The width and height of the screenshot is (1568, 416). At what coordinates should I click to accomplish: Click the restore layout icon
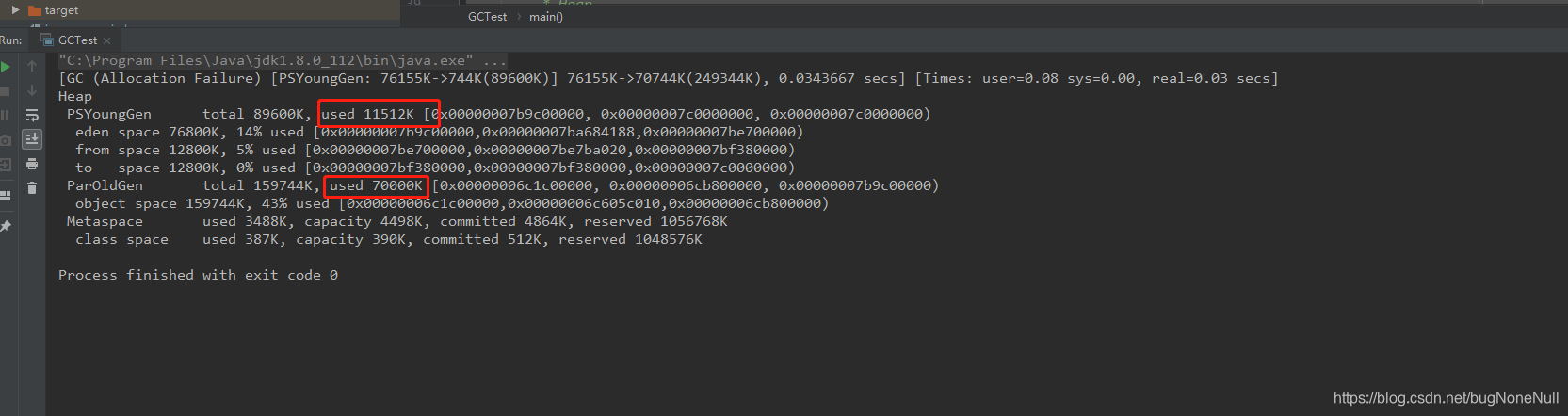5,196
